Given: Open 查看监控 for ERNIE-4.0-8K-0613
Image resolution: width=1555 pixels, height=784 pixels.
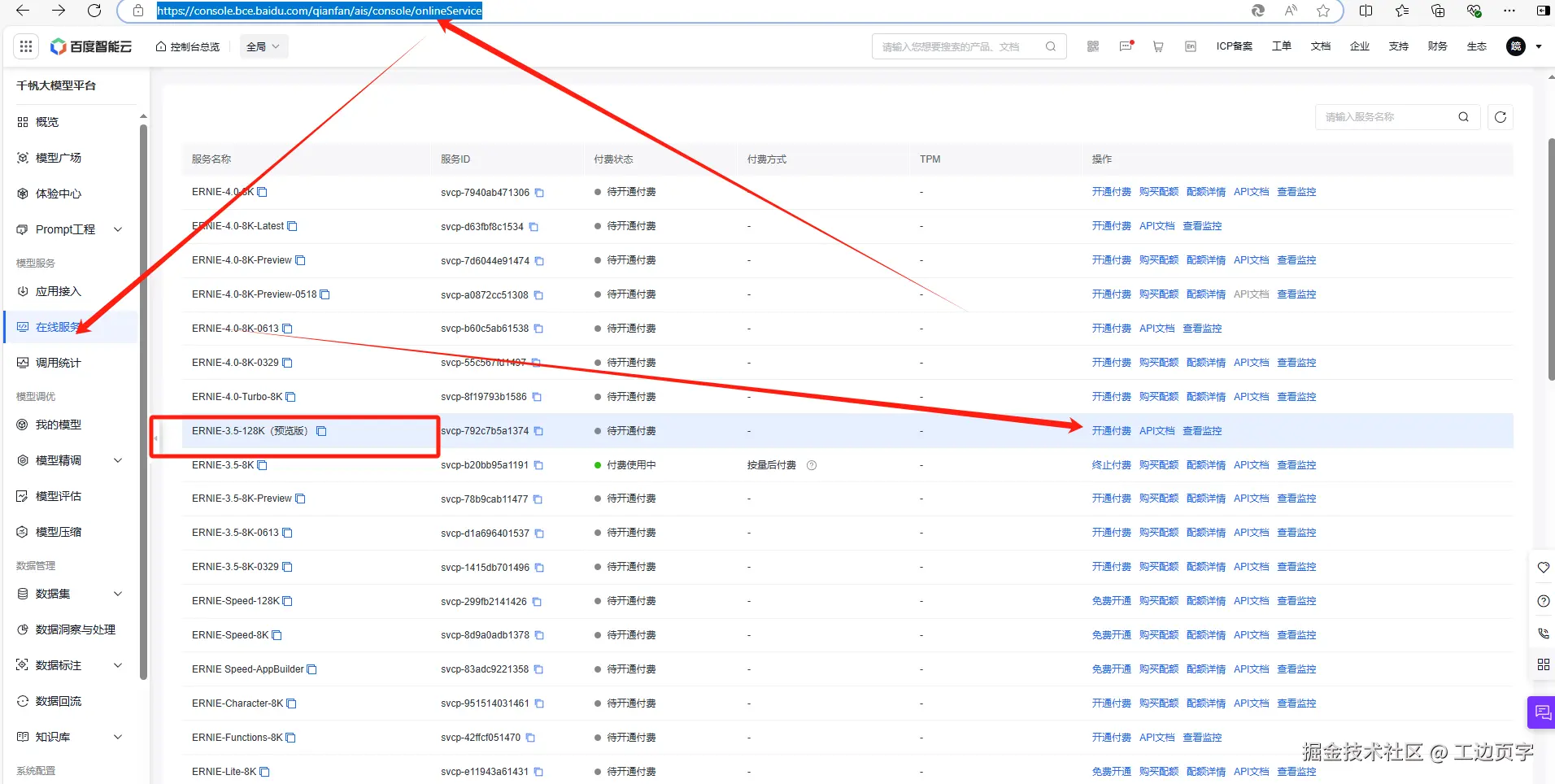Looking at the screenshot, I should tap(1202, 329).
